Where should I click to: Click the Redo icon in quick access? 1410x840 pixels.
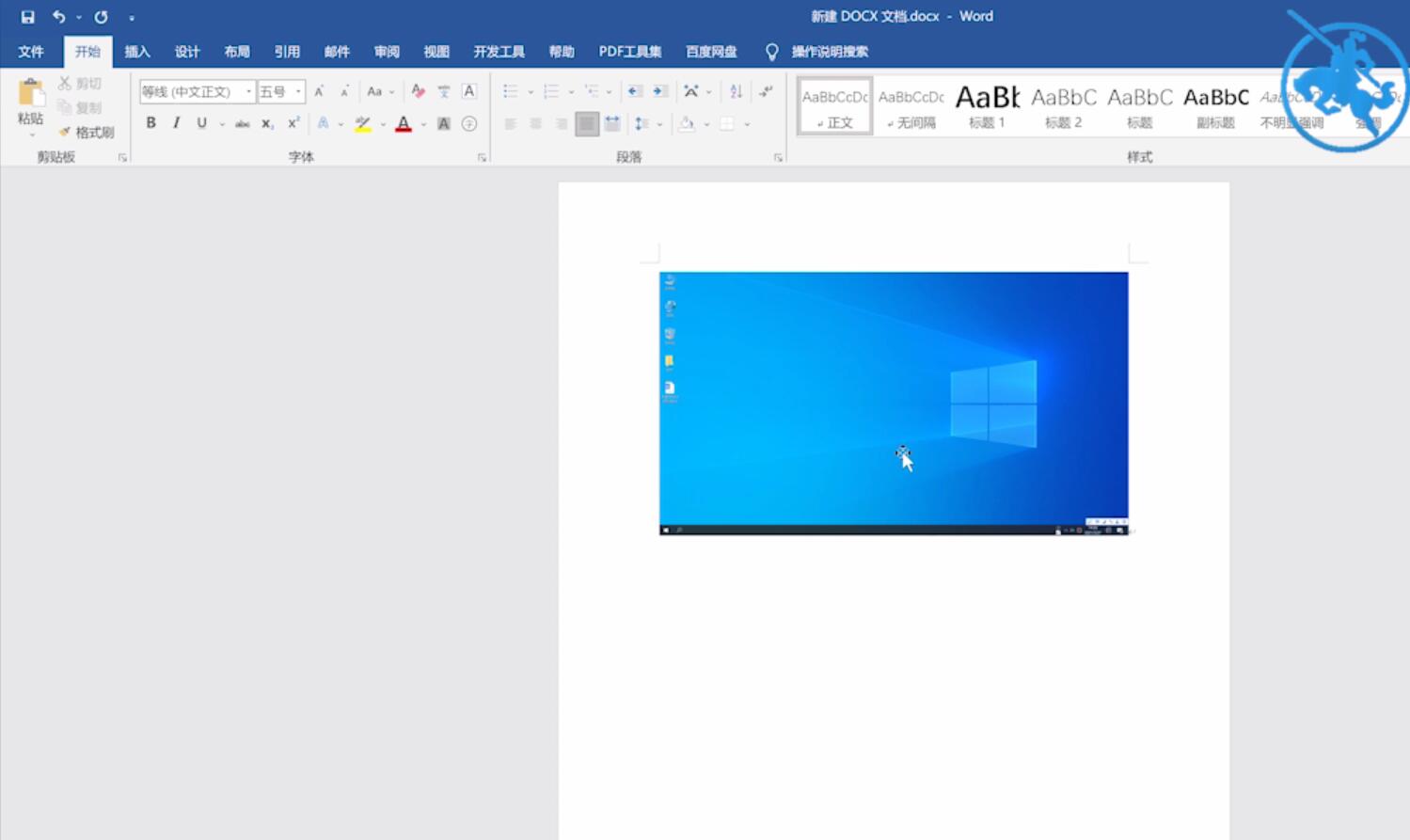tap(101, 17)
